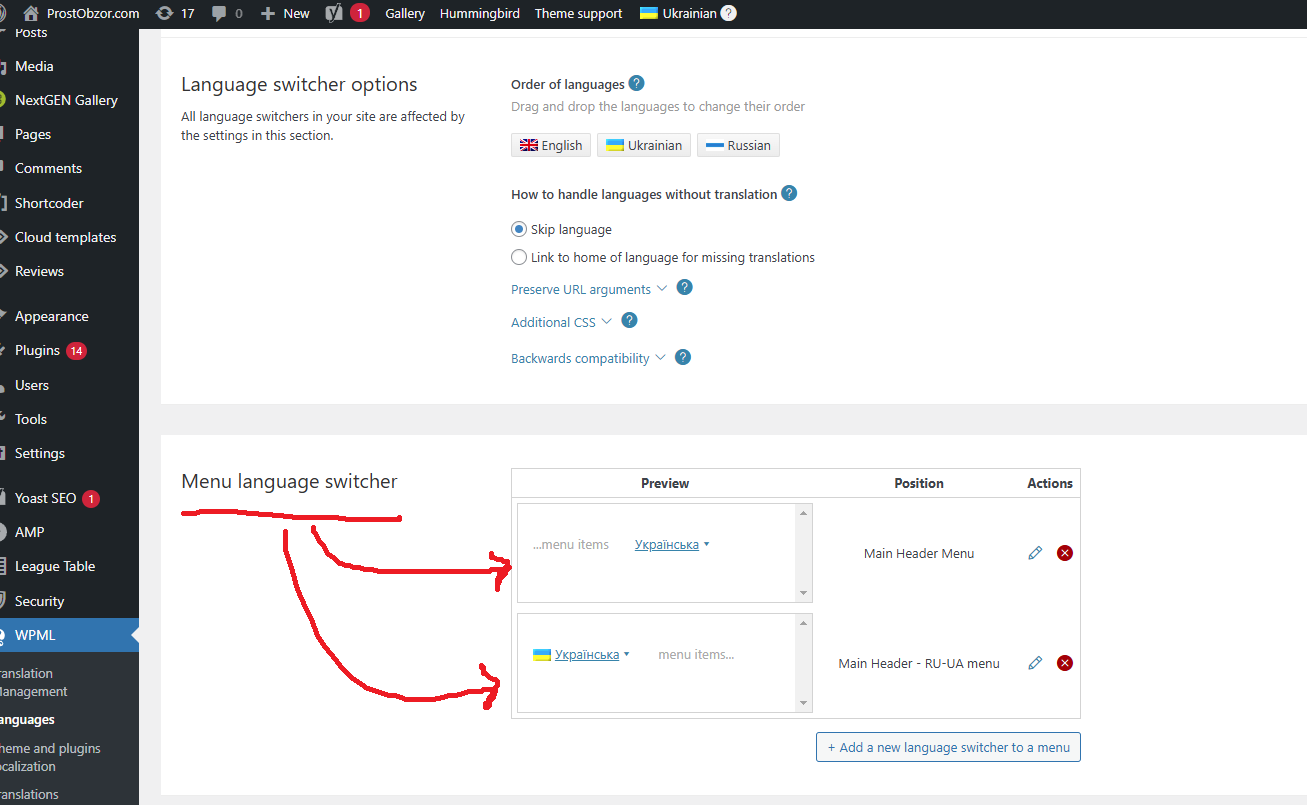This screenshot has width=1307, height=805.
Task: Click the first preview's scrollbar up arrow
Action: 803,513
